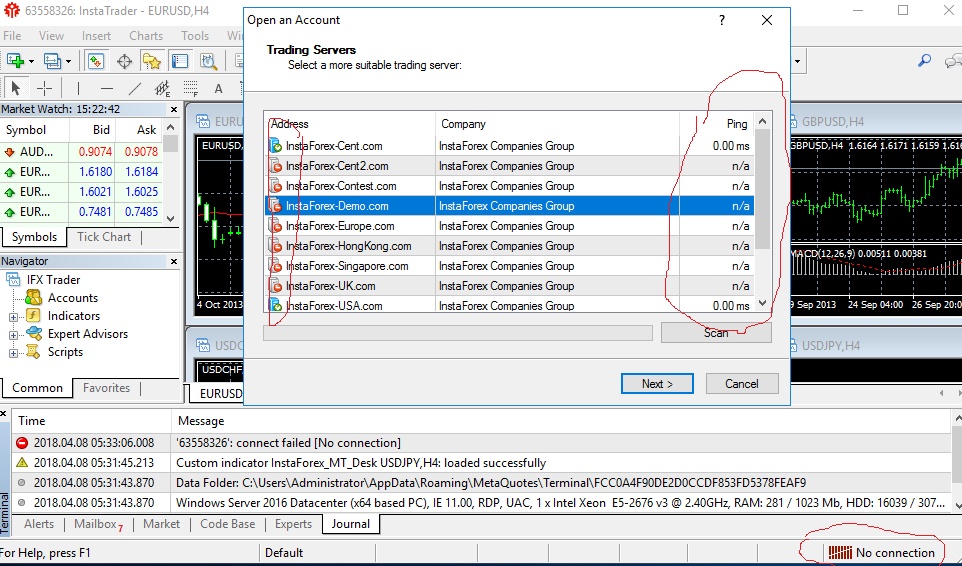Select the Text label tool
Image resolution: width=962 pixels, height=566 pixels.
[x=218, y=88]
